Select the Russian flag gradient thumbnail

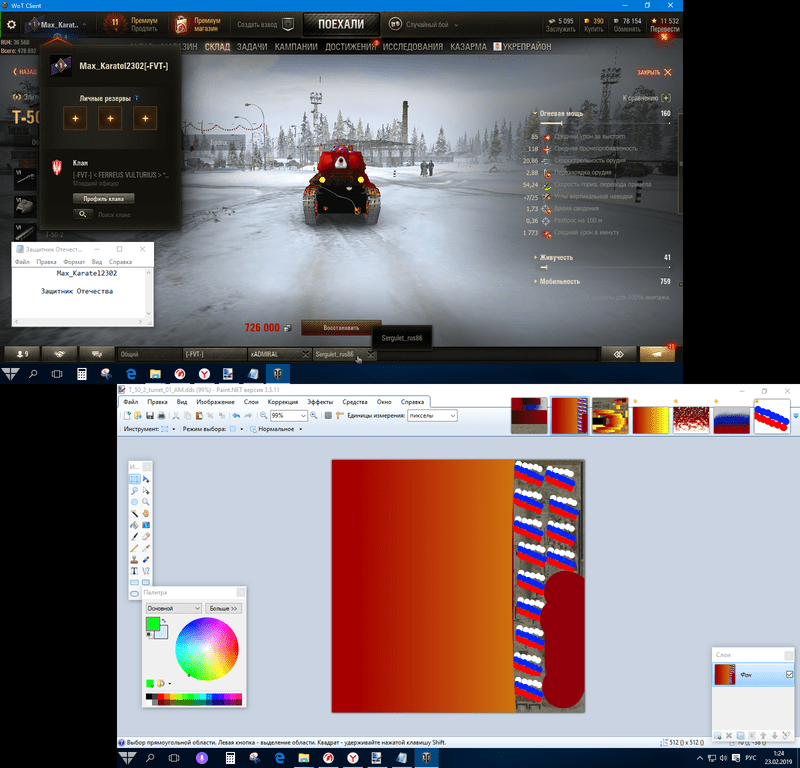731,420
